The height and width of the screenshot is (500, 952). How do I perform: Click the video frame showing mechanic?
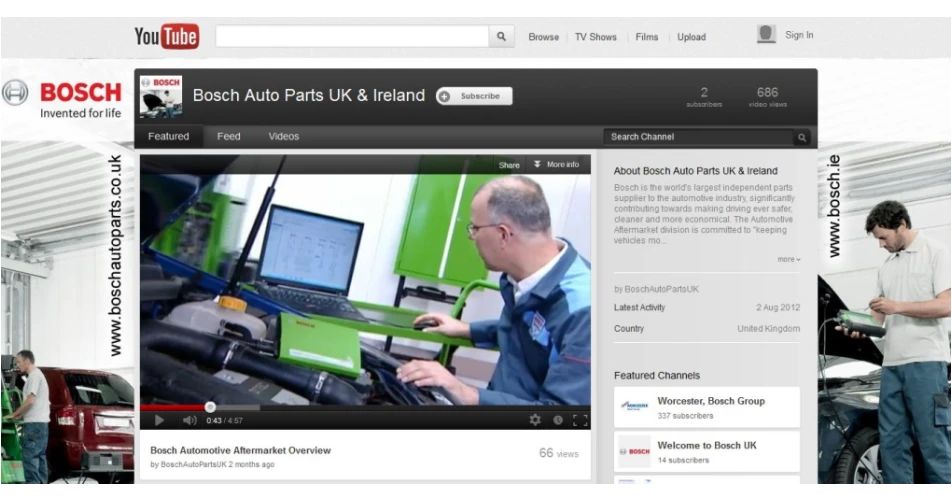click(365, 288)
